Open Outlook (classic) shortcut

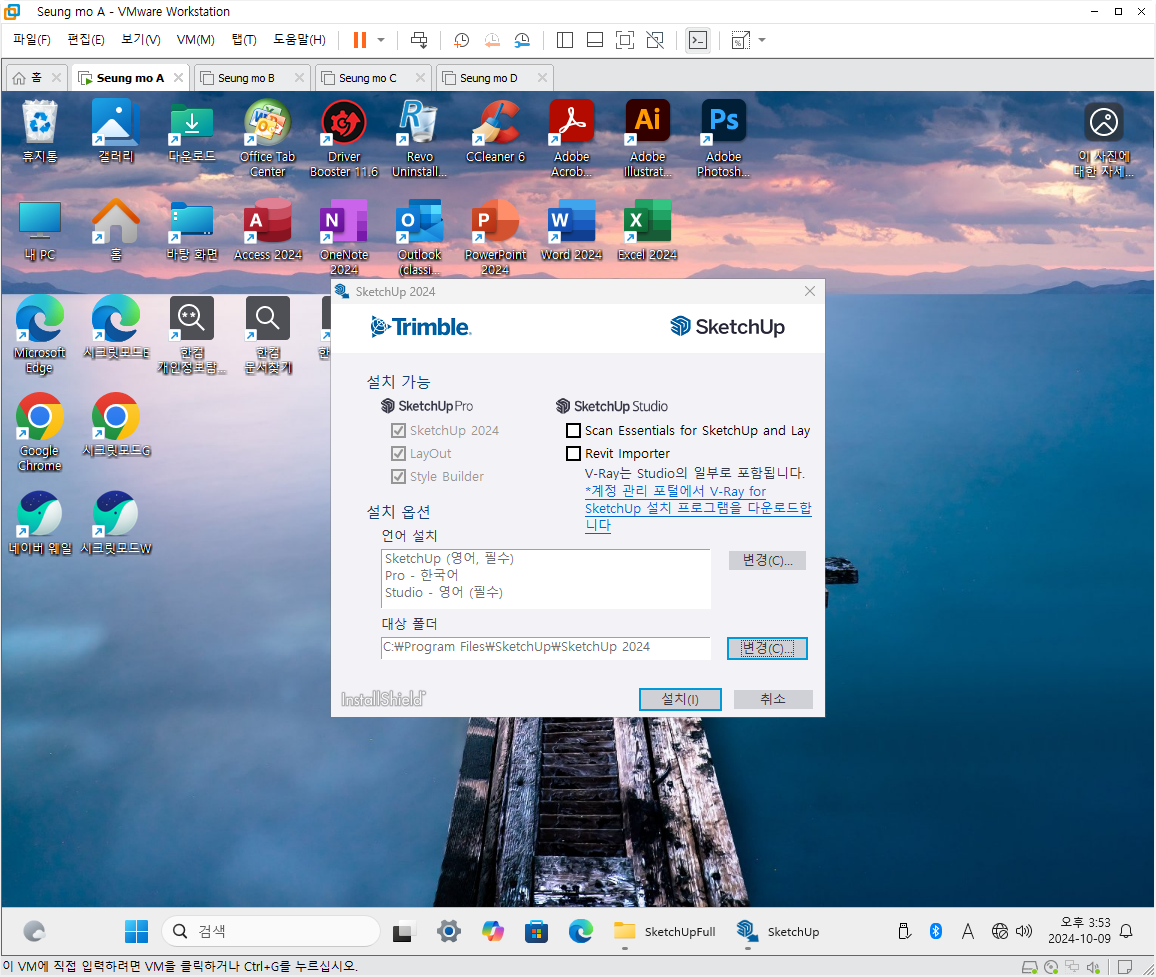(419, 237)
